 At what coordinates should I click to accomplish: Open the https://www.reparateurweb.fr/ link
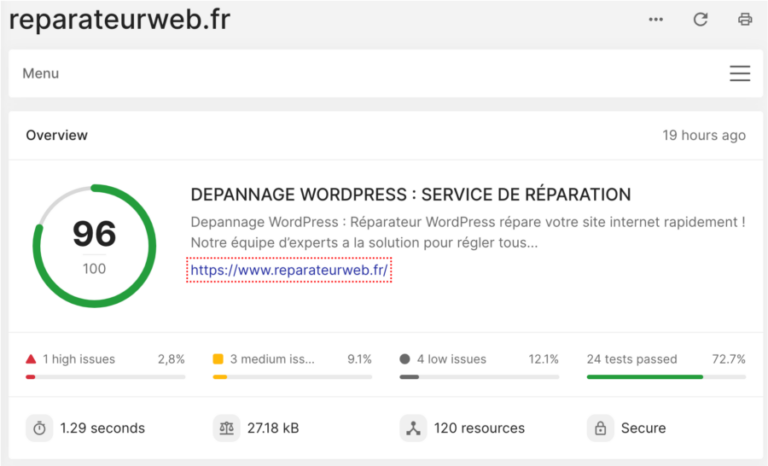pyautogui.click(x=289, y=270)
